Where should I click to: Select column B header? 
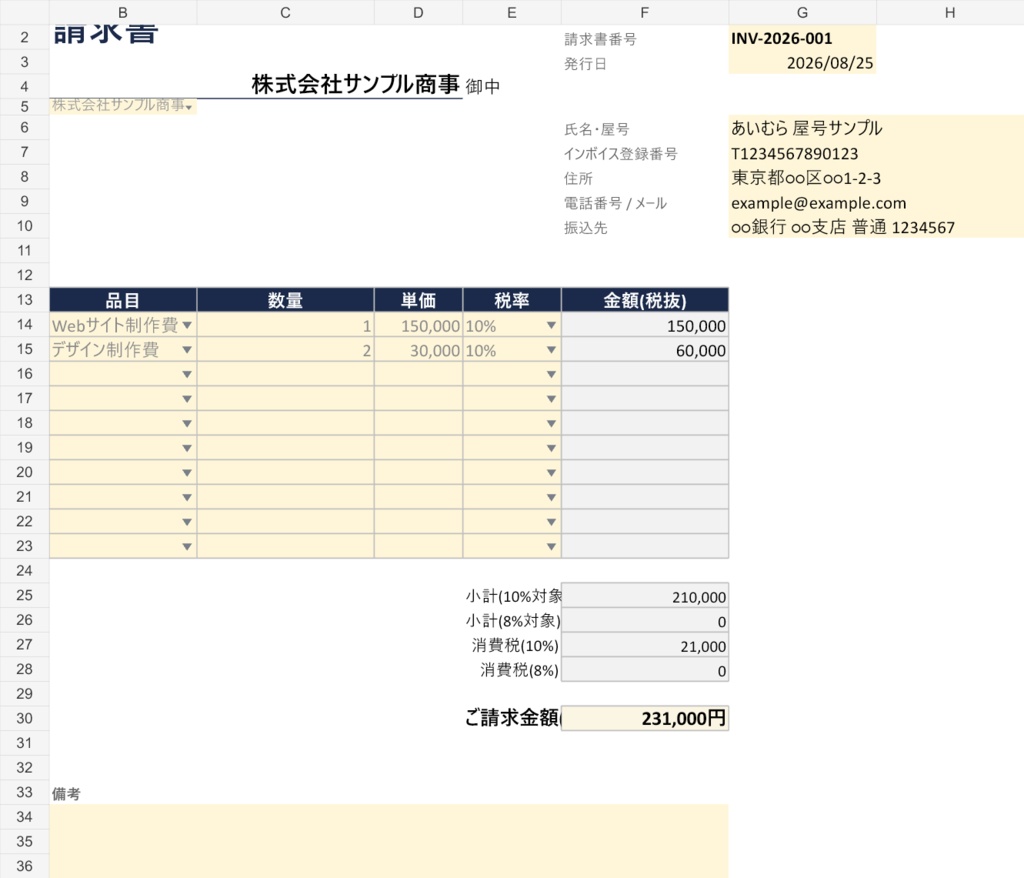click(123, 12)
